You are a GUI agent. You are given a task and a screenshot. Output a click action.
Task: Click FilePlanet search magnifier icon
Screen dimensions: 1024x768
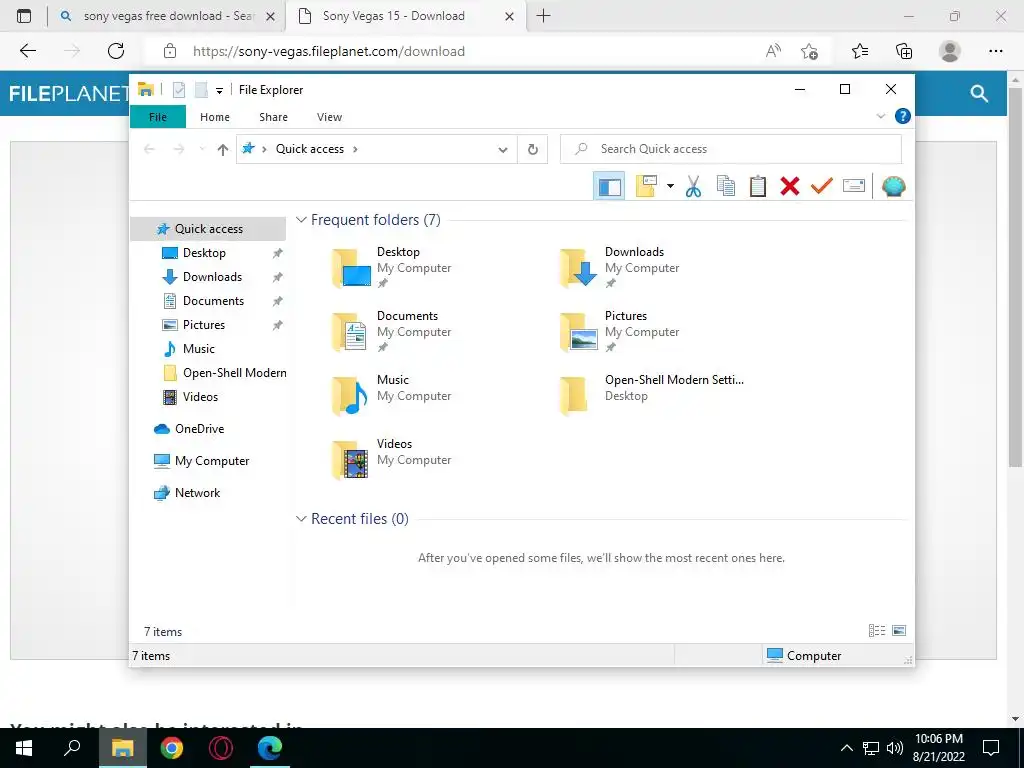[979, 93]
